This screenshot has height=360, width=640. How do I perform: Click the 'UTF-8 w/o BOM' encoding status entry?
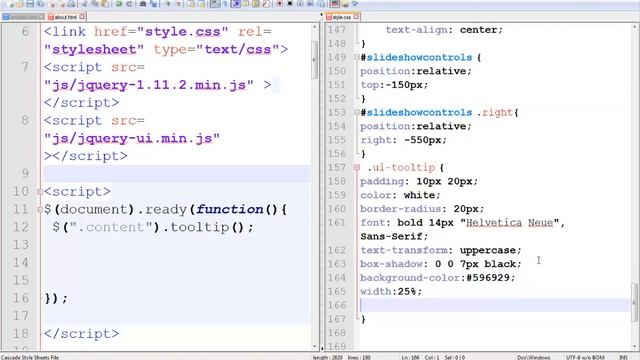[x=585, y=357]
